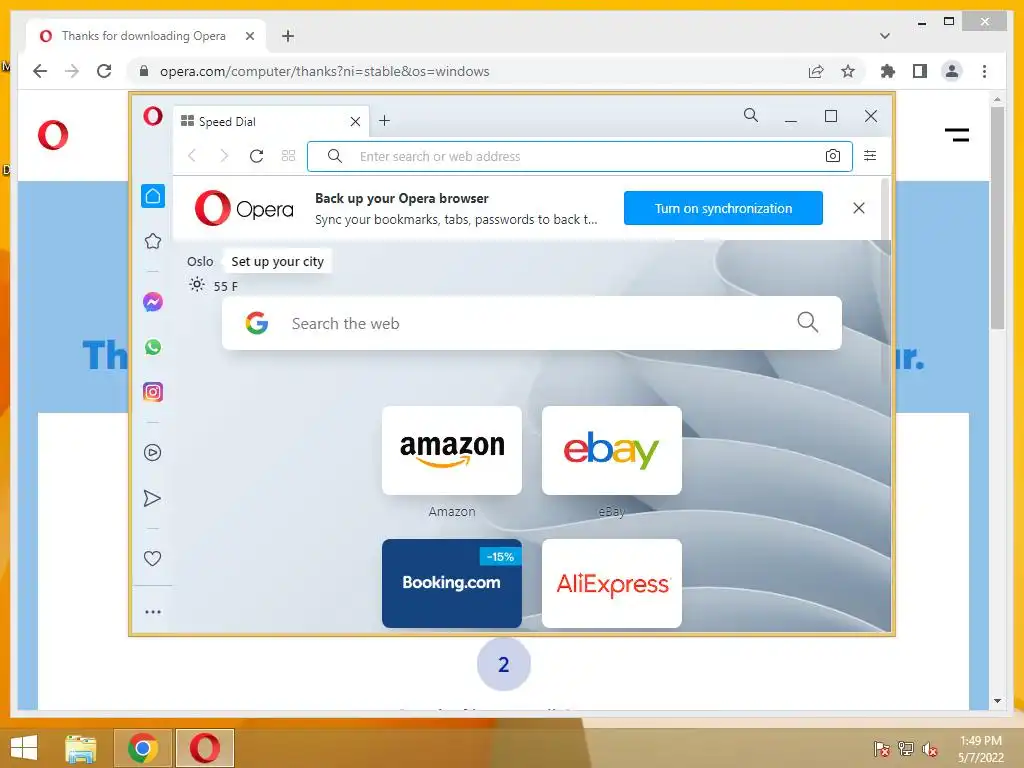Viewport: 1024px width, 768px height.
Task: Click the Opera tab search magnifier icon
Action: [751, 116]
